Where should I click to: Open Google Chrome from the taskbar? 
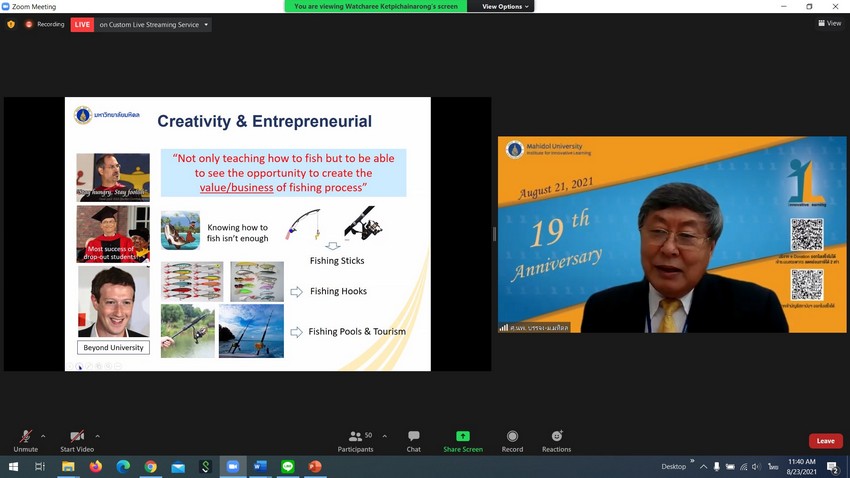150,467
